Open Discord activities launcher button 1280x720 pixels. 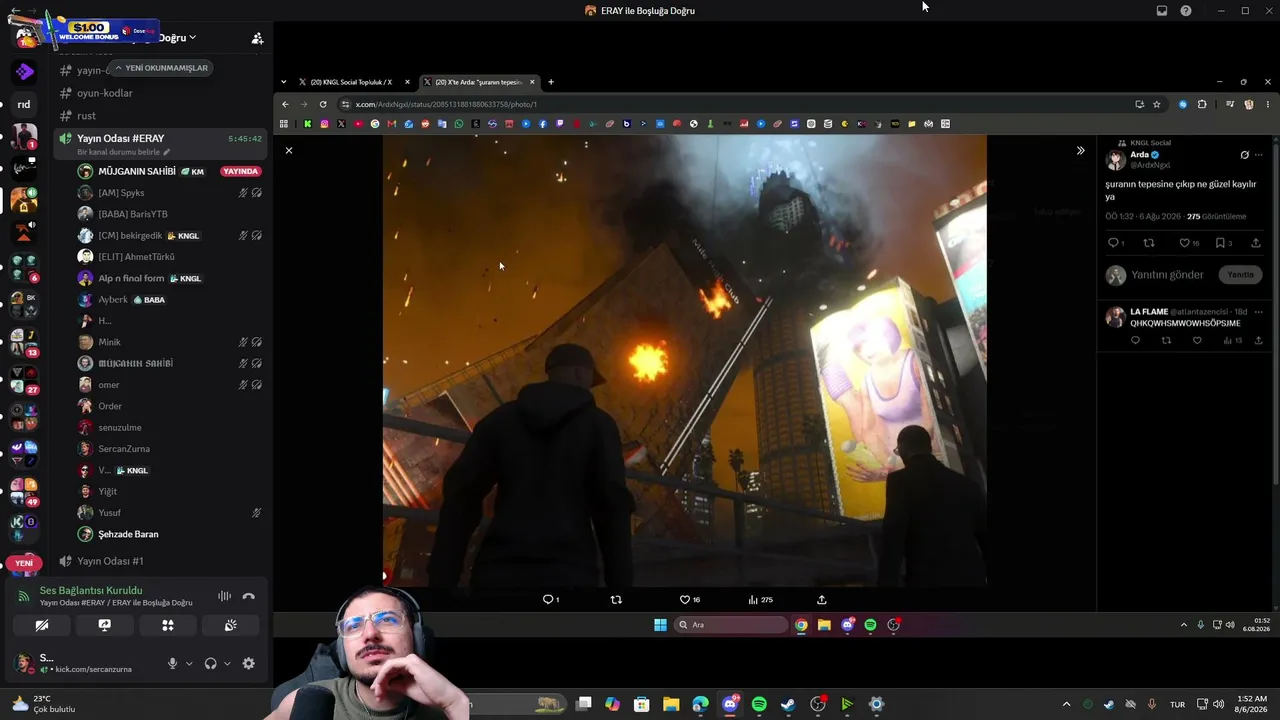pos(168,626)
